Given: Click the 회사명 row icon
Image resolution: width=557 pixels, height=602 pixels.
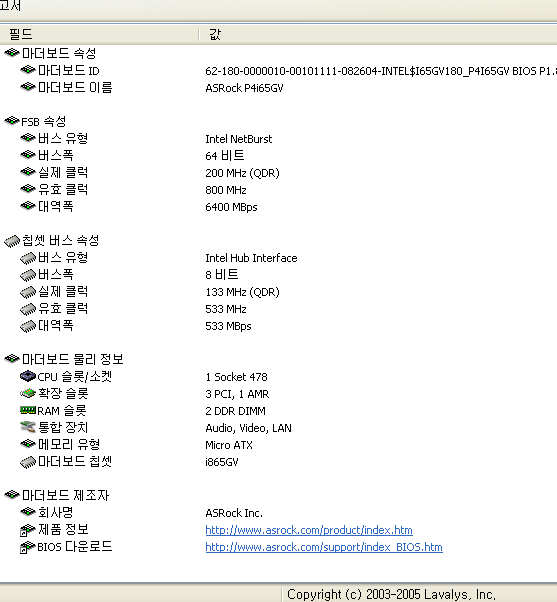Looking at the screenshot, I should click(x=28, y=512).
